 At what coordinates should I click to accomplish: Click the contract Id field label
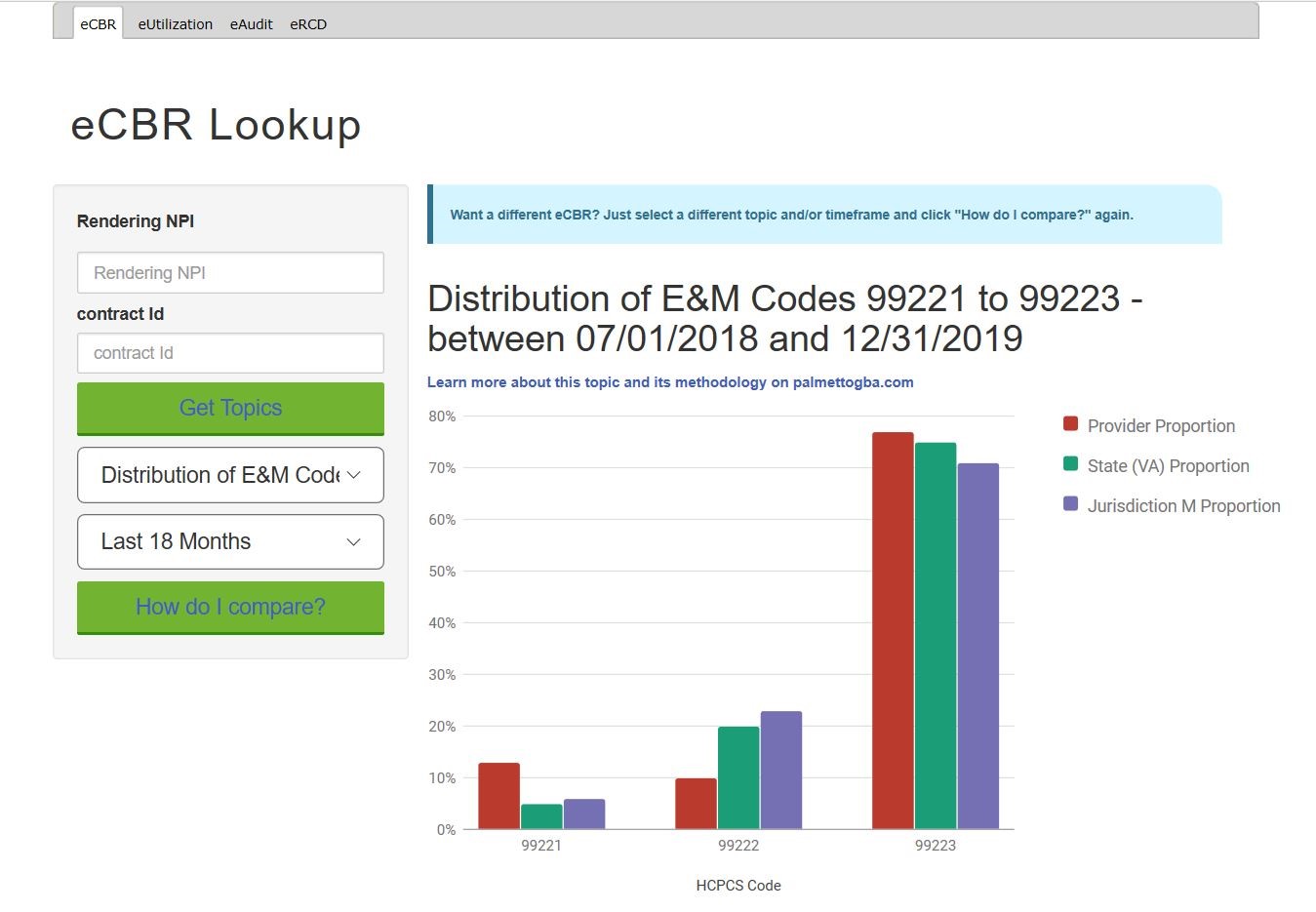[120, 314]
